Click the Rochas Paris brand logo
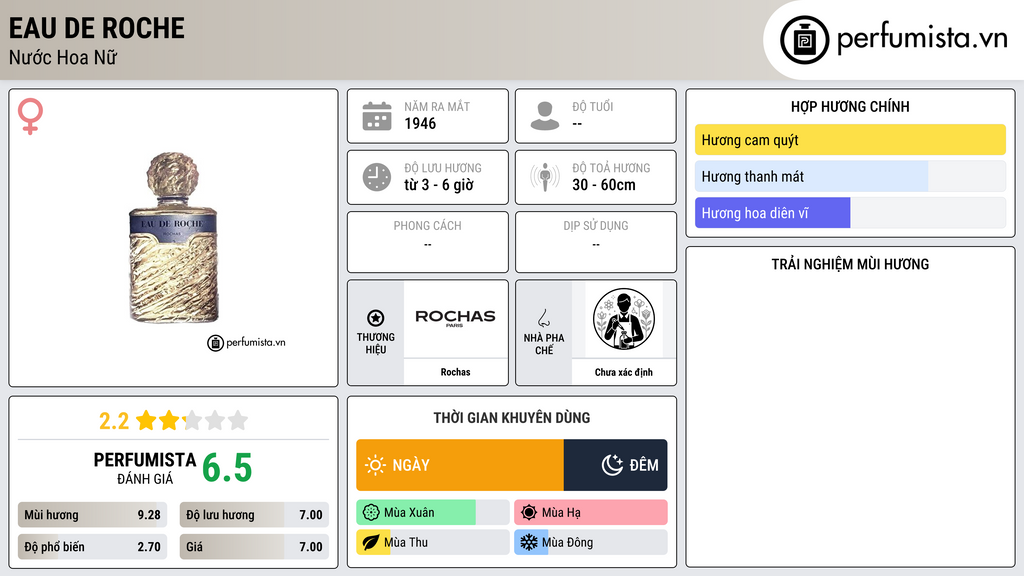 [455, 317]
